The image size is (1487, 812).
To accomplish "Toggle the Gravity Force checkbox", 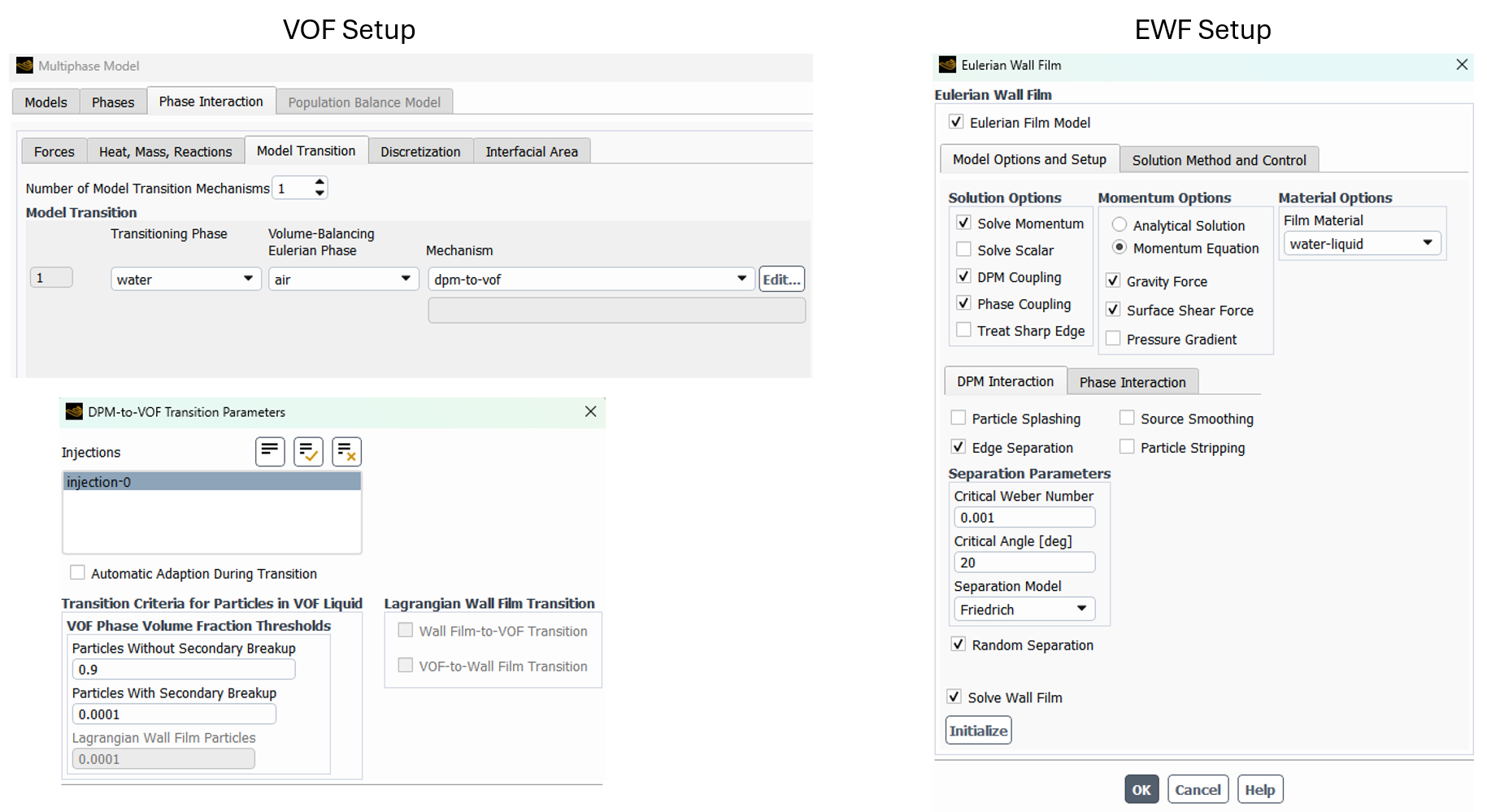I will (x=1113, y=281).
